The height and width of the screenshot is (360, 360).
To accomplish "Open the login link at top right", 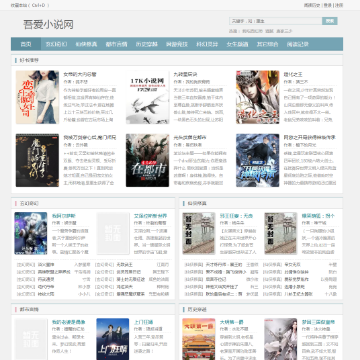I will 328,5.
